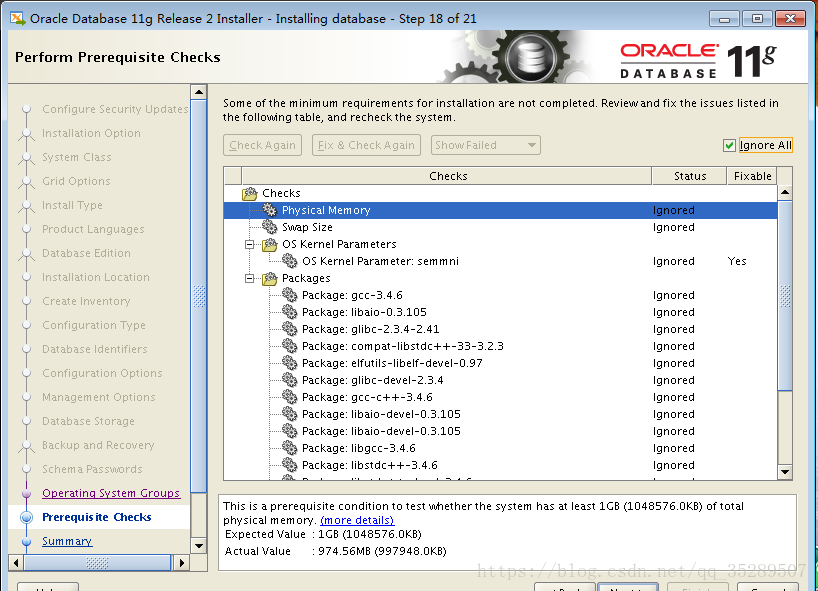Open the Show Failed dropdown
The width and height of the screenshot is (818, 591).
click(486, 145)
